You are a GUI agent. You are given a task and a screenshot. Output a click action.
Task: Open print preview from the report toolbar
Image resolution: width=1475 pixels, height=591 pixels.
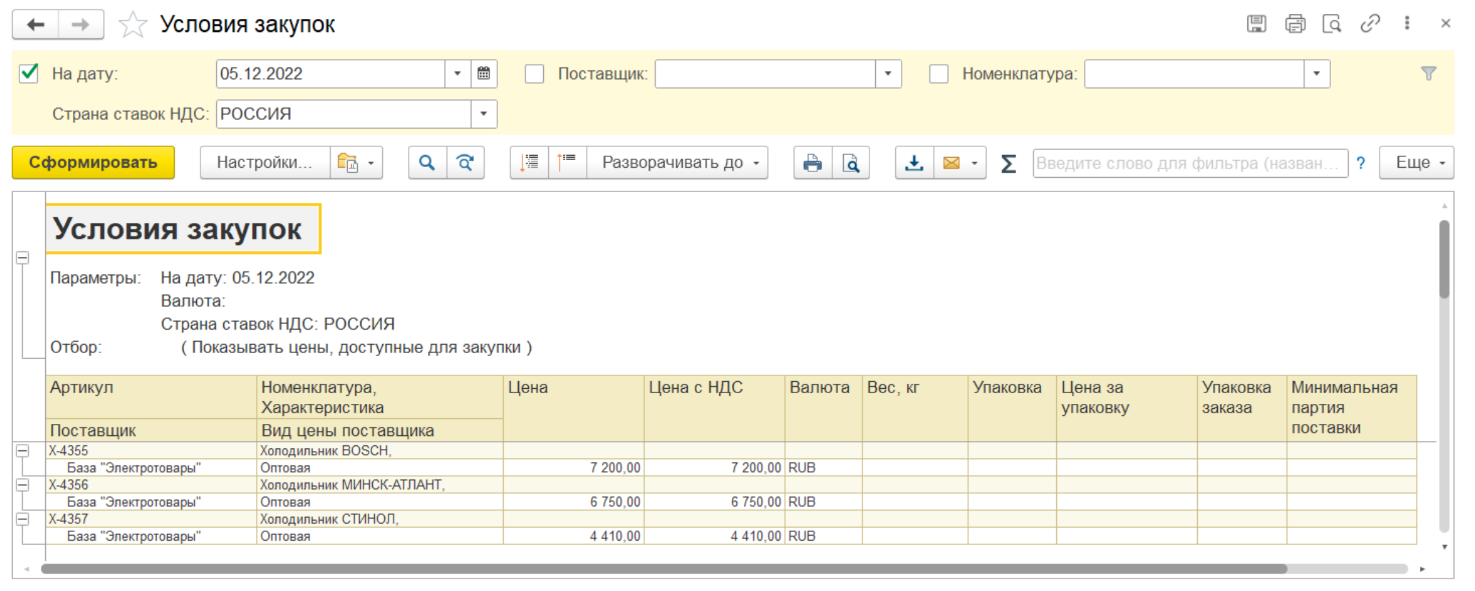click(x=850, y=163)
